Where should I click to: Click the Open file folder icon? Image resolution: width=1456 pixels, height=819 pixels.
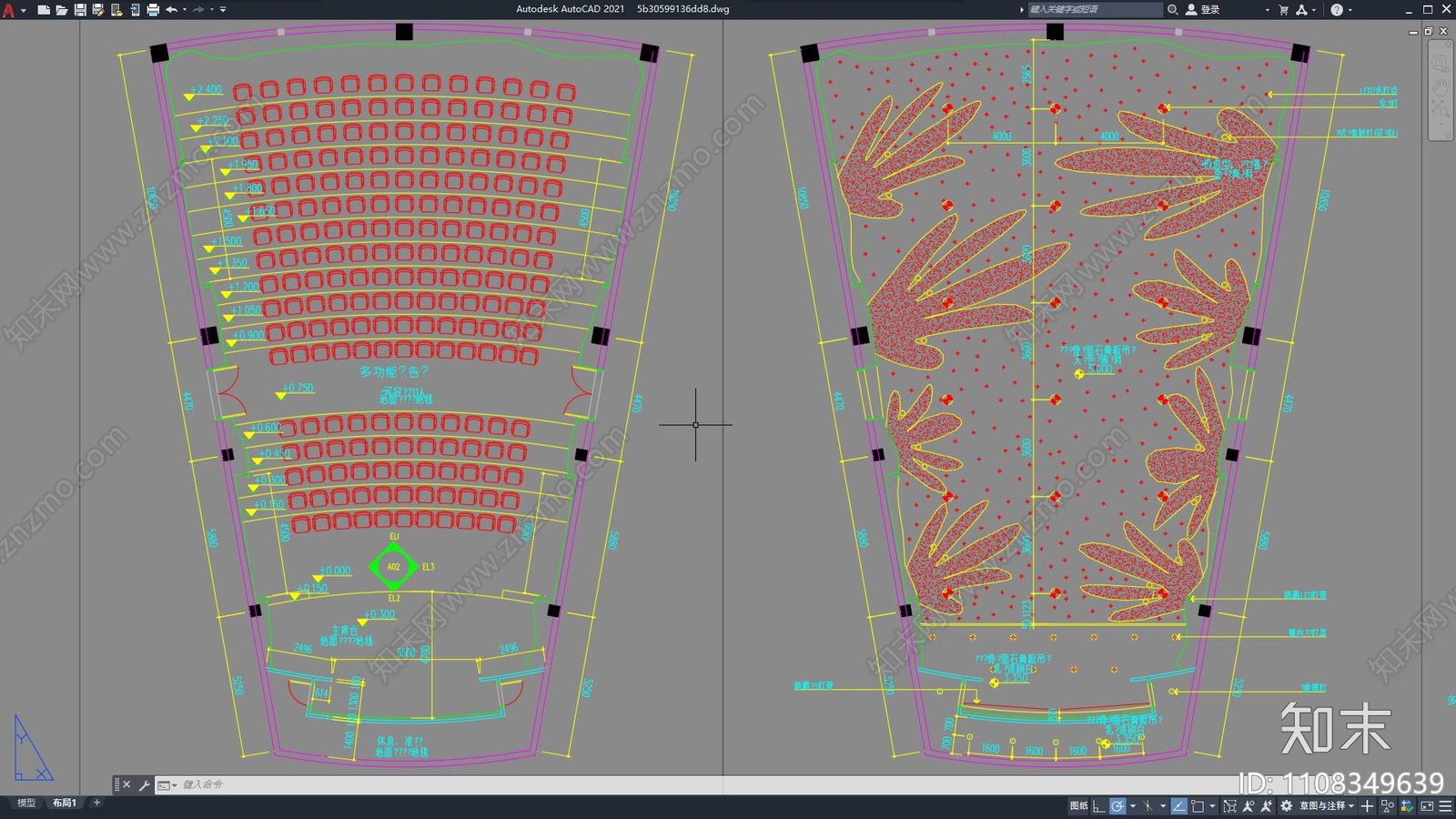[x=61, y=9]
